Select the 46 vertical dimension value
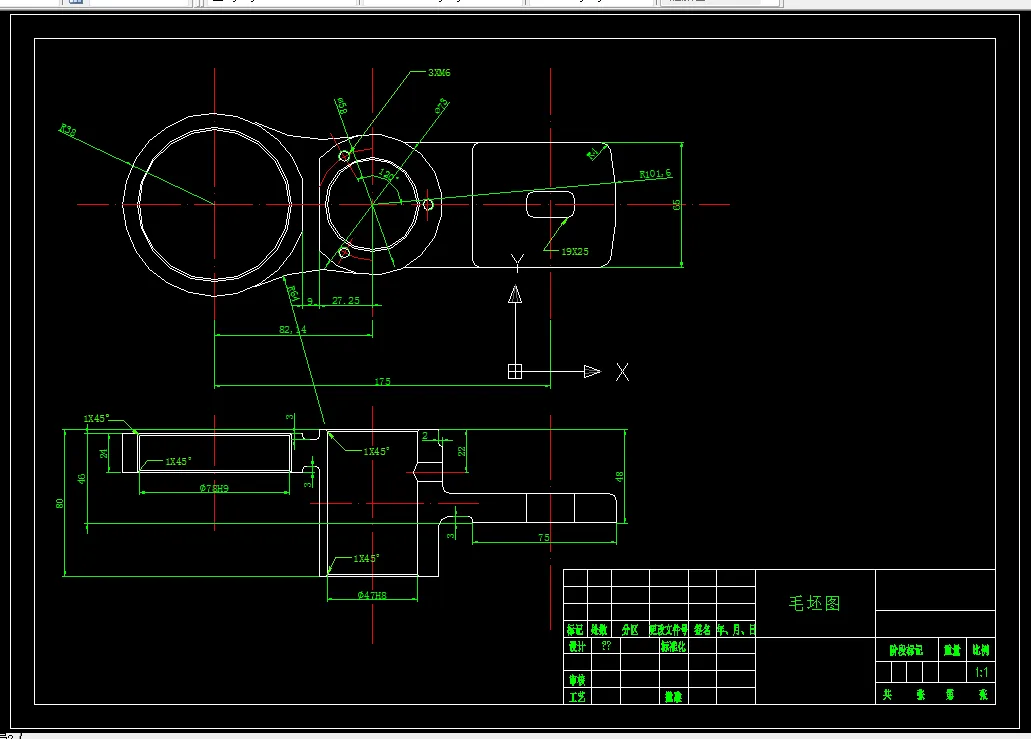1031x739 pixels. click(x=82, y=479)
